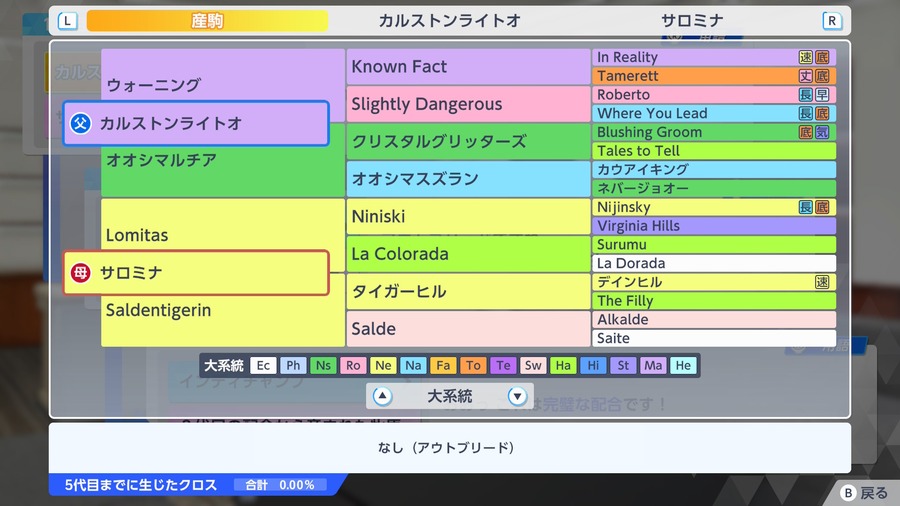900x506 pixels.
Task: Select the オオシマスズラン pedigree cell
Action: 468,179
